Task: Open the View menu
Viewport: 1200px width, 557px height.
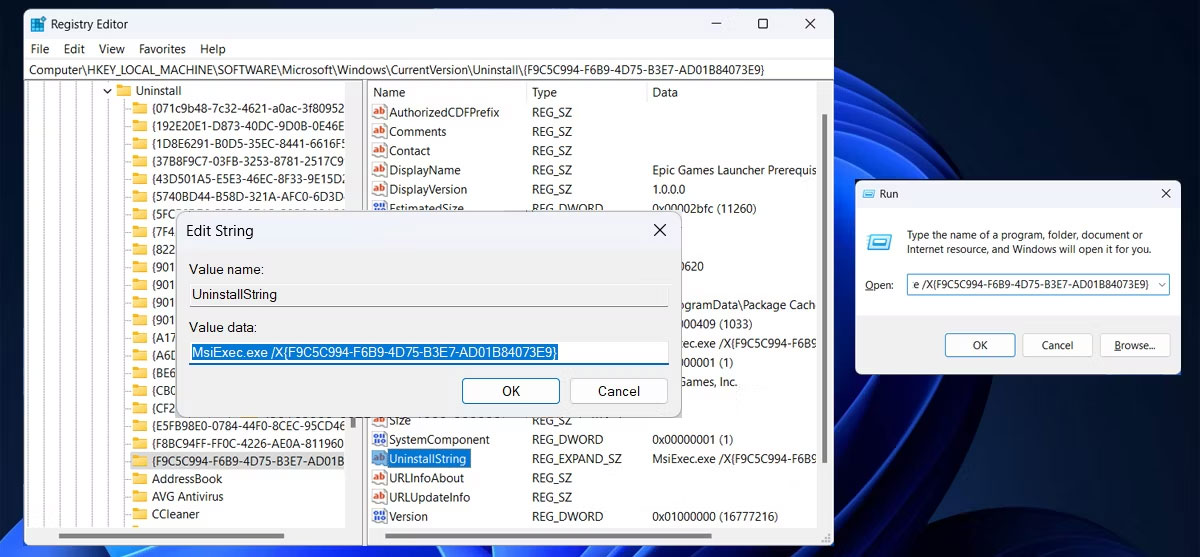Action: click(x=112, y=49)
